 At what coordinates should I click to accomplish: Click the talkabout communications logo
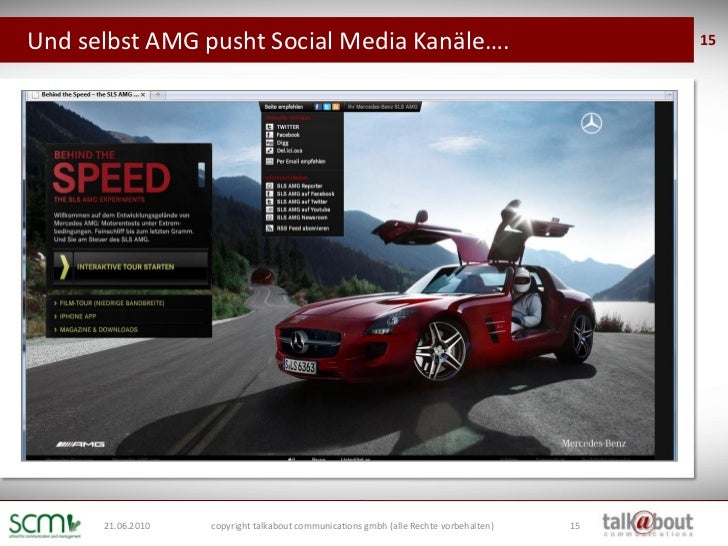(647, 524)
